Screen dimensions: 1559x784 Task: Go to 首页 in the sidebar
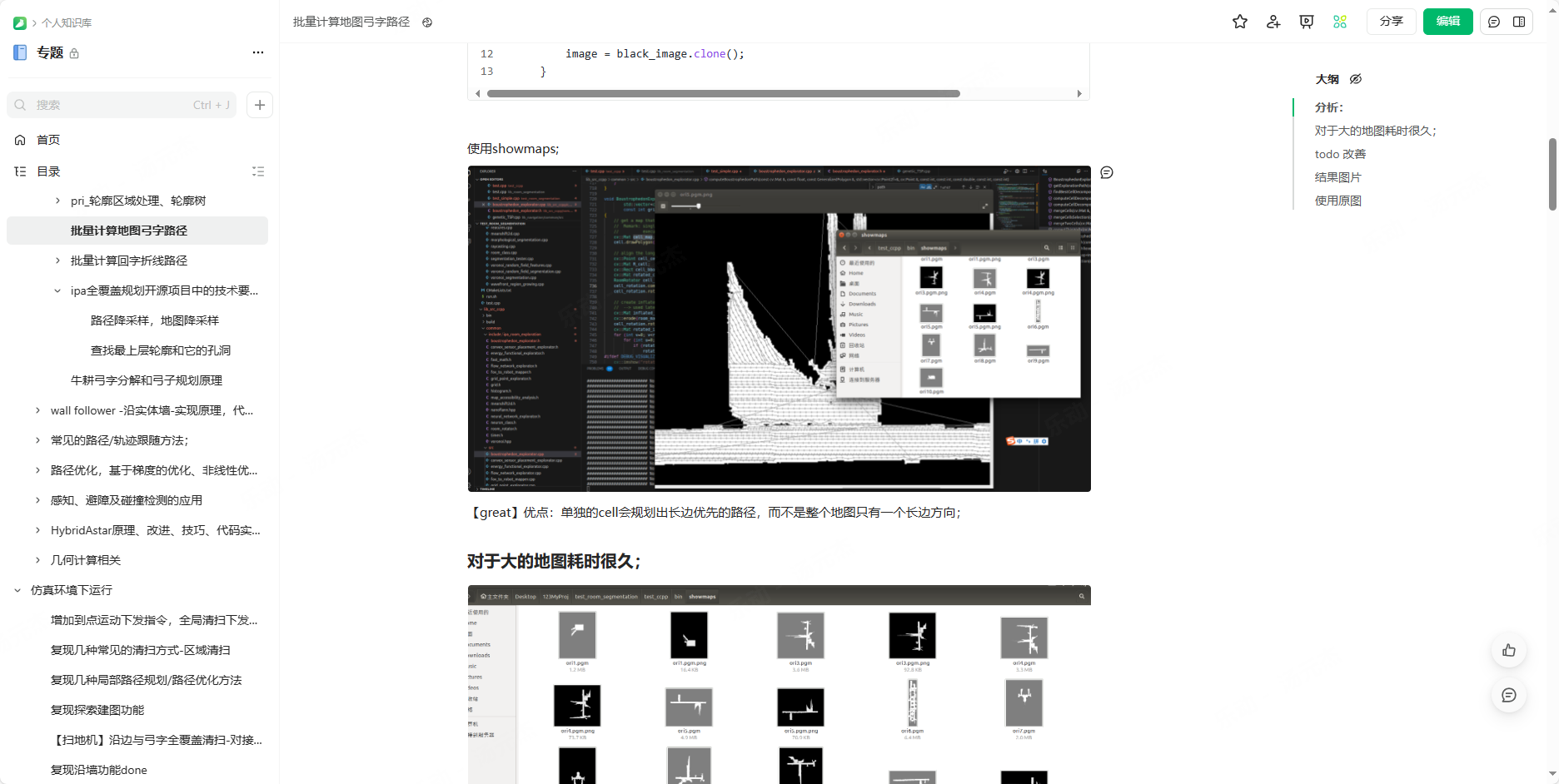click(48, 140)
